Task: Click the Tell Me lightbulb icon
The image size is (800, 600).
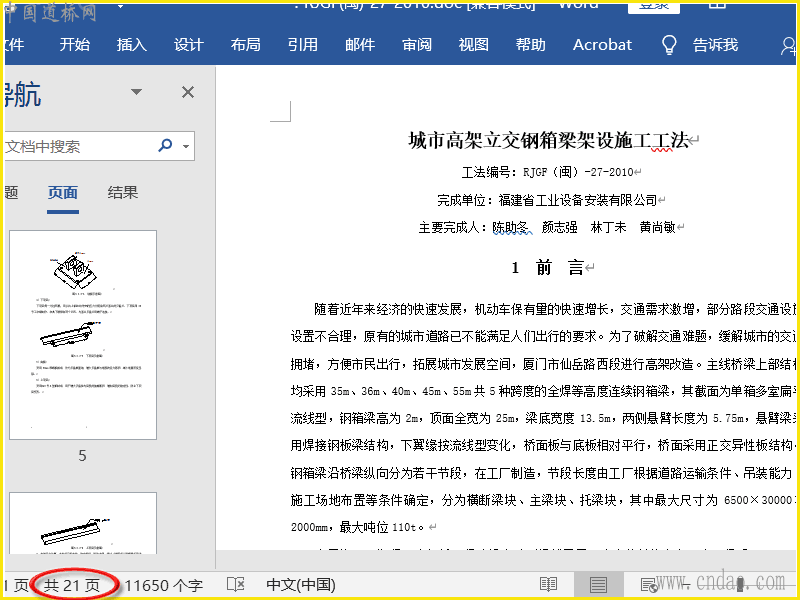Action: [x=670, y=45]
